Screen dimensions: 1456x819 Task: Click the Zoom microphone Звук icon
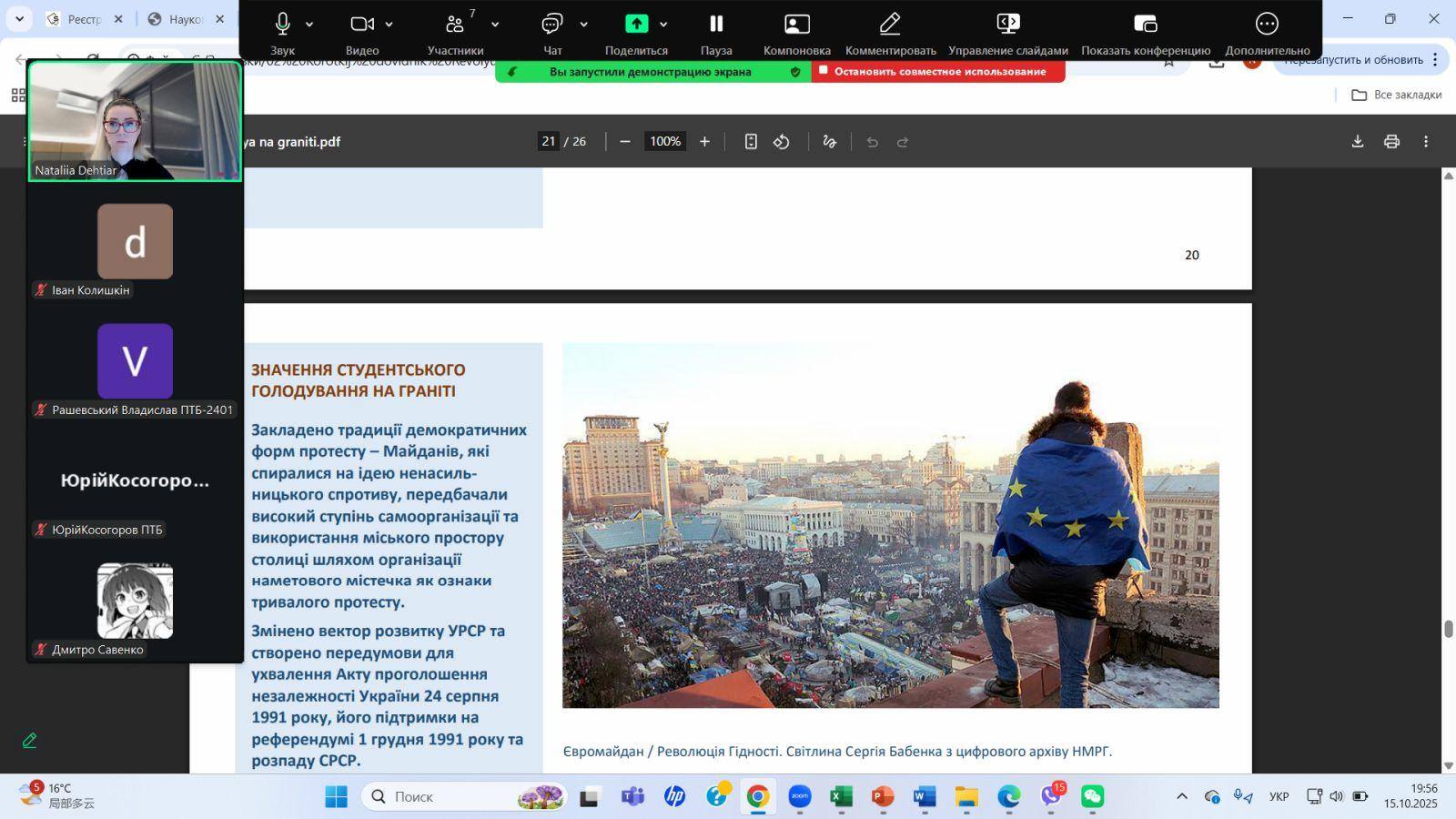282,25
